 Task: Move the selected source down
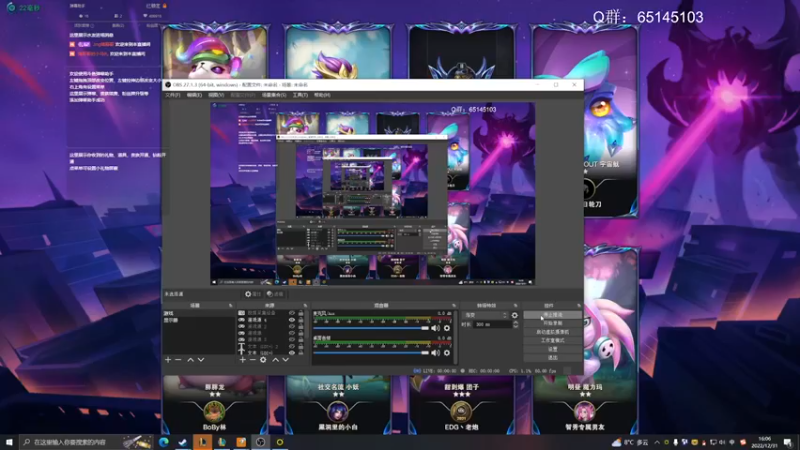coord(286,360)
